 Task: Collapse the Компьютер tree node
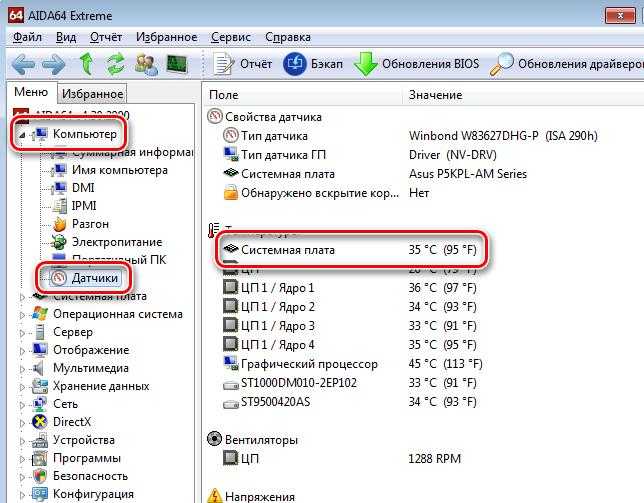pos(22,135)
